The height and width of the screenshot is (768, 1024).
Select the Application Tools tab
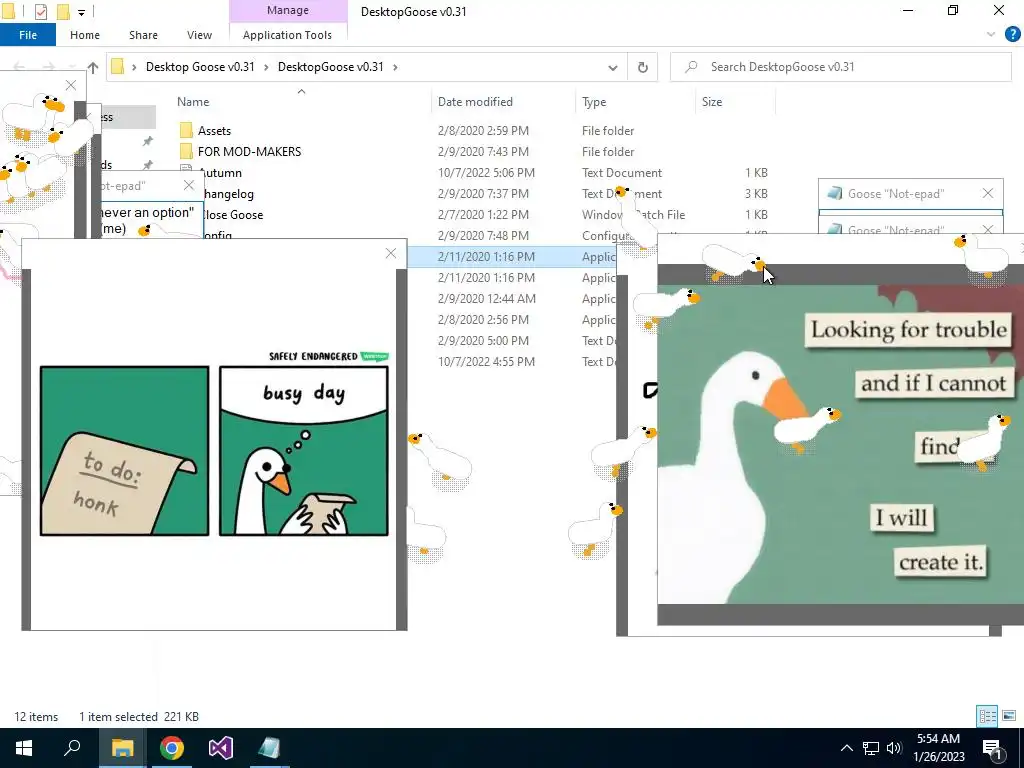click(287, 35)
